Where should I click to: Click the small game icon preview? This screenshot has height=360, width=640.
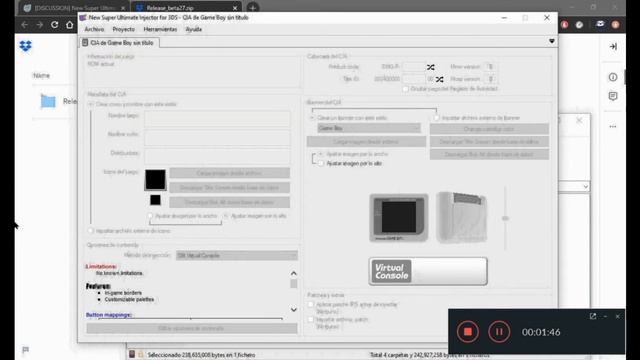(155, 200)
